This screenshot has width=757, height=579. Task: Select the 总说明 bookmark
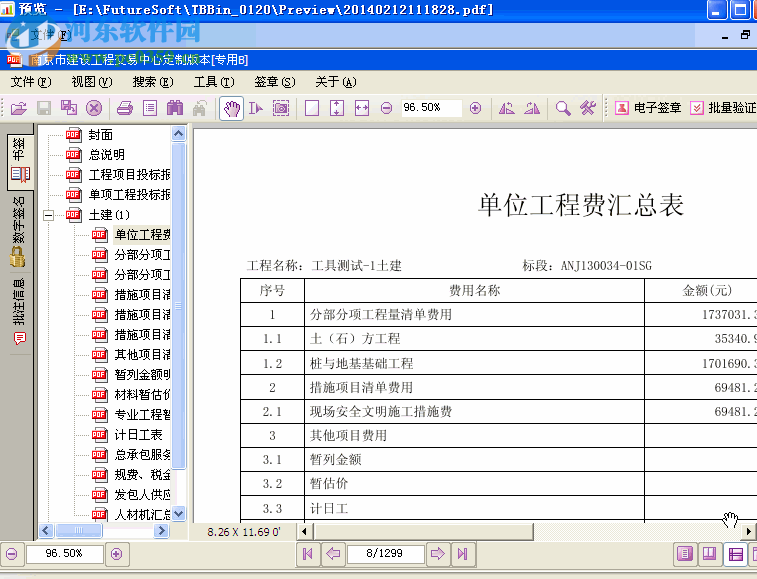(107, 155)
